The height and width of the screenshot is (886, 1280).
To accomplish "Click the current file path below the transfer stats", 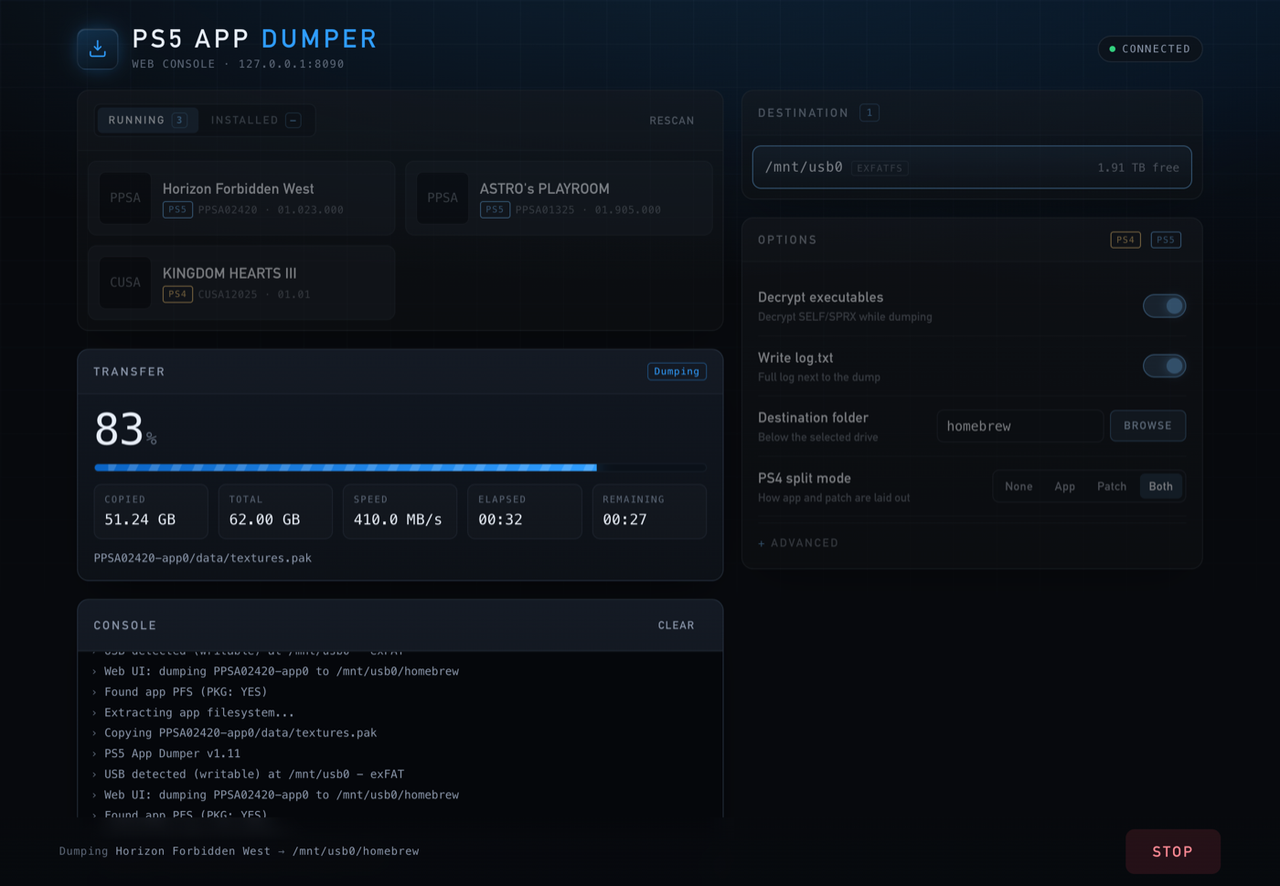I will 203,558.
